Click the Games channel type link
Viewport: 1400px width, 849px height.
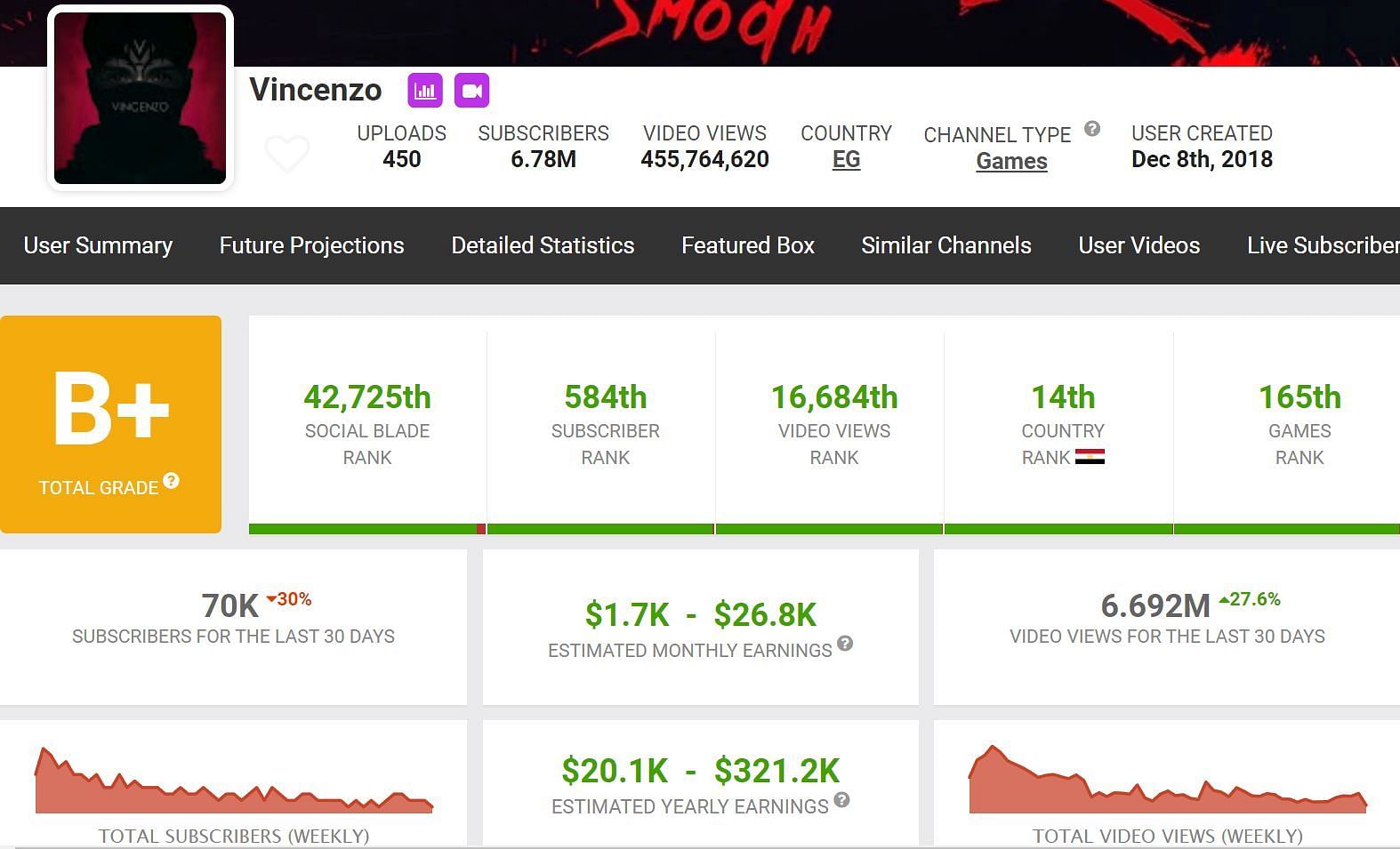(x=1011, y=162)
